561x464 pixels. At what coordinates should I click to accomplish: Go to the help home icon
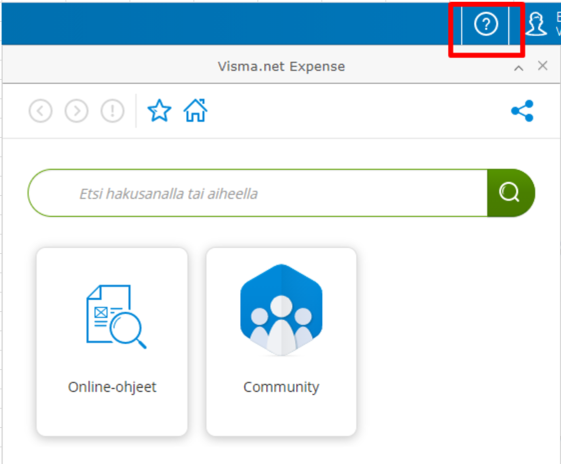[x=195, y=110]
